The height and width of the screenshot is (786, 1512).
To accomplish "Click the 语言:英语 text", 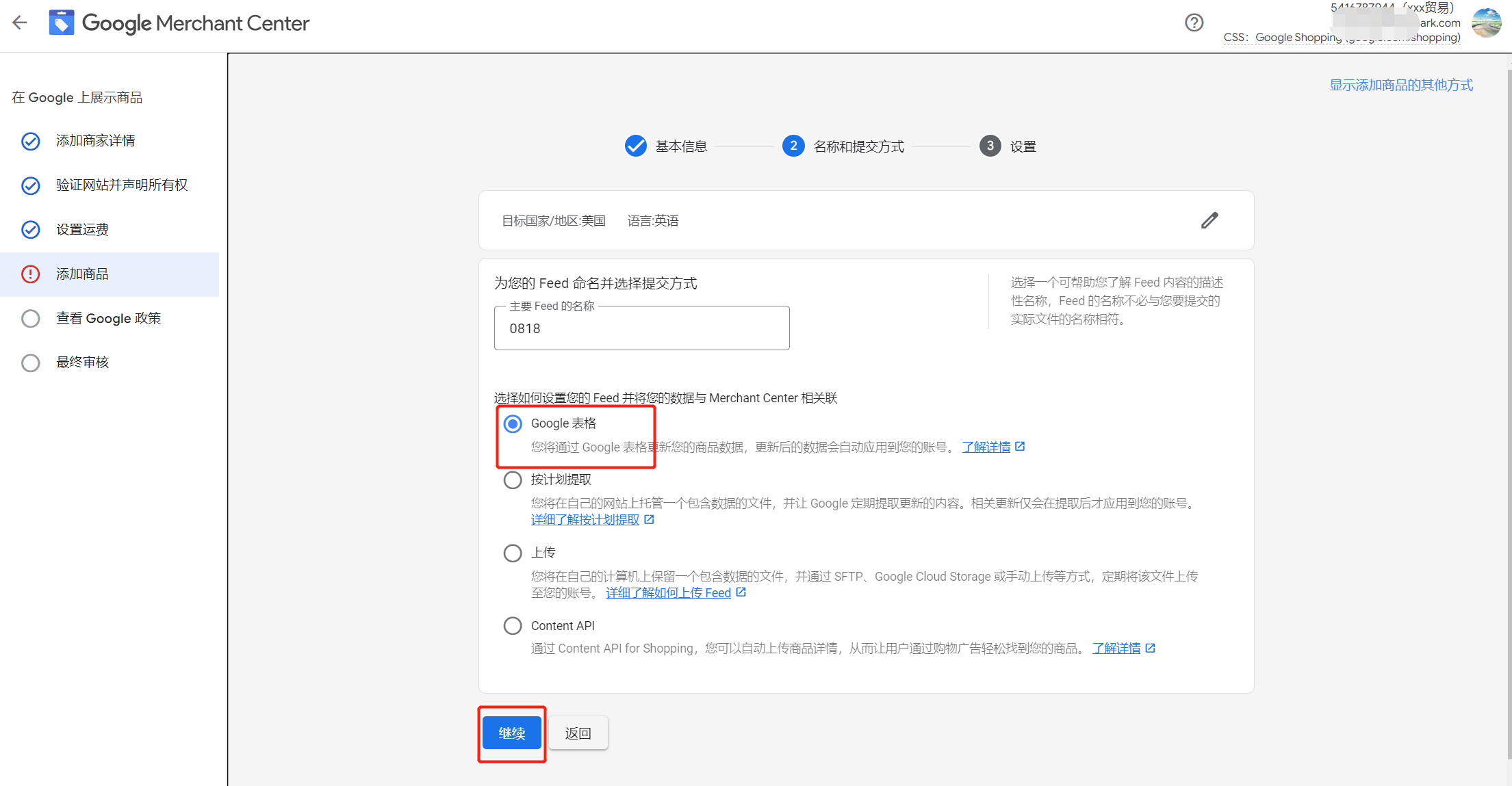I will tap(653, 221).
